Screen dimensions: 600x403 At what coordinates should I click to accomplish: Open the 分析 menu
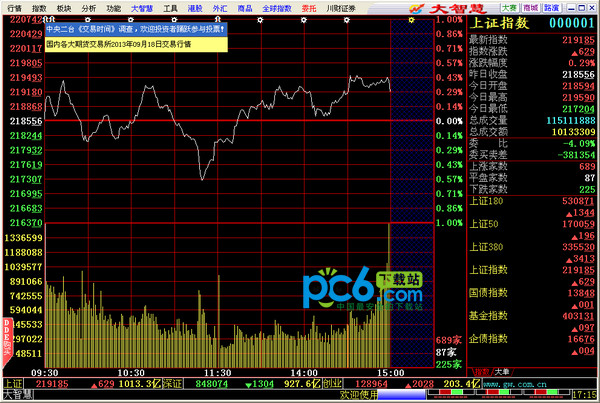coord(89,8)
